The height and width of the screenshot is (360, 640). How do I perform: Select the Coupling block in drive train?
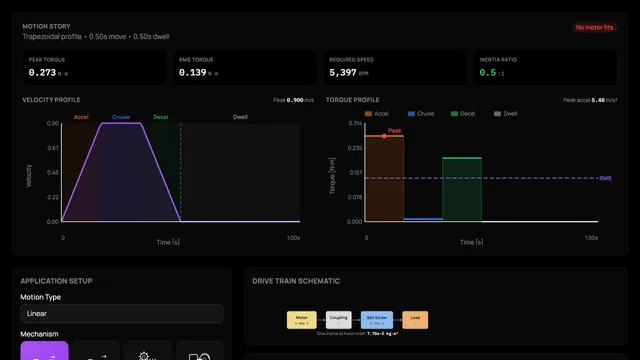click(338, 320)
